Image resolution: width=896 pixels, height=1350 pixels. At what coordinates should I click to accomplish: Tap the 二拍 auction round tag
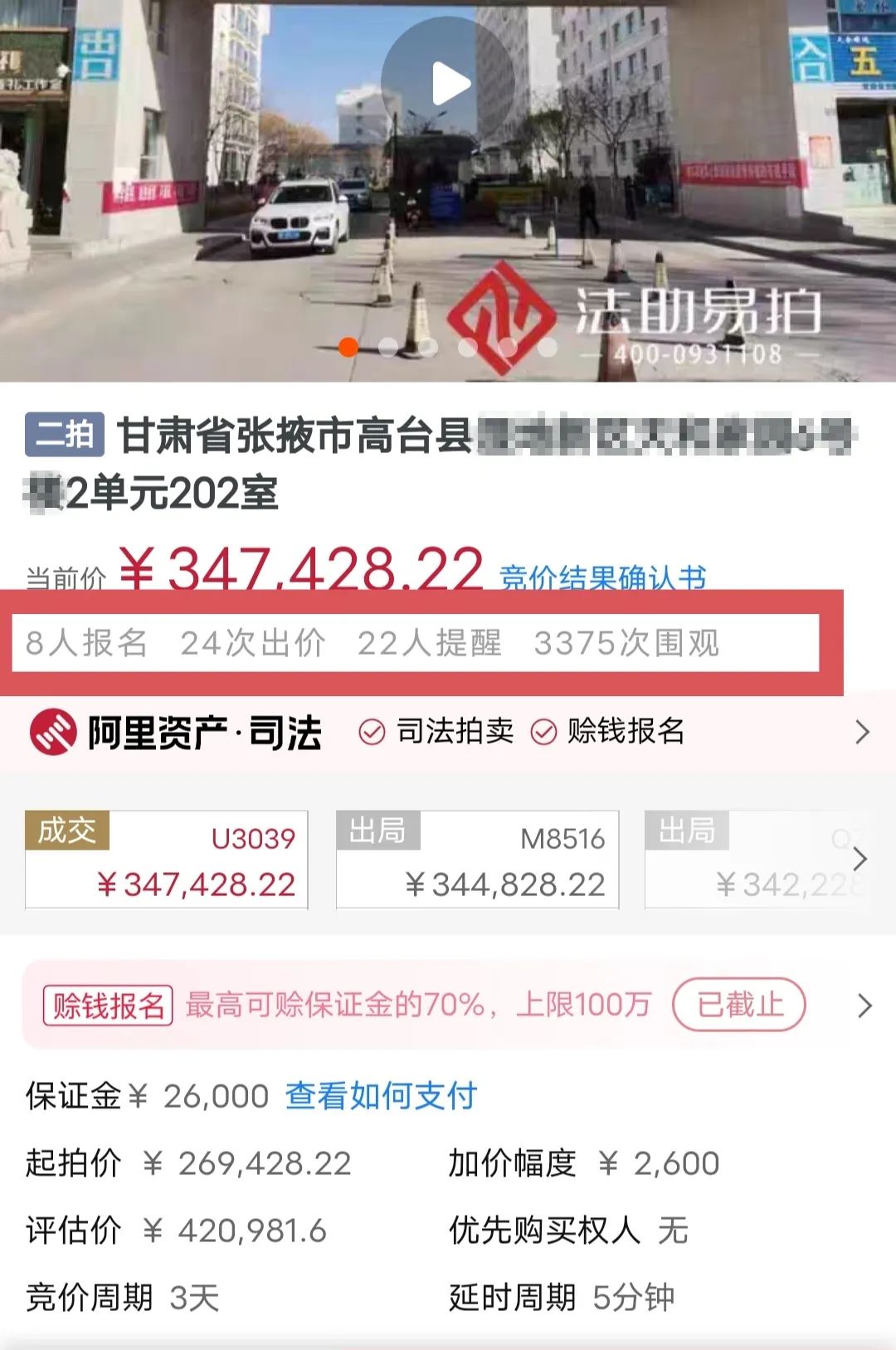tap(65, 434)
